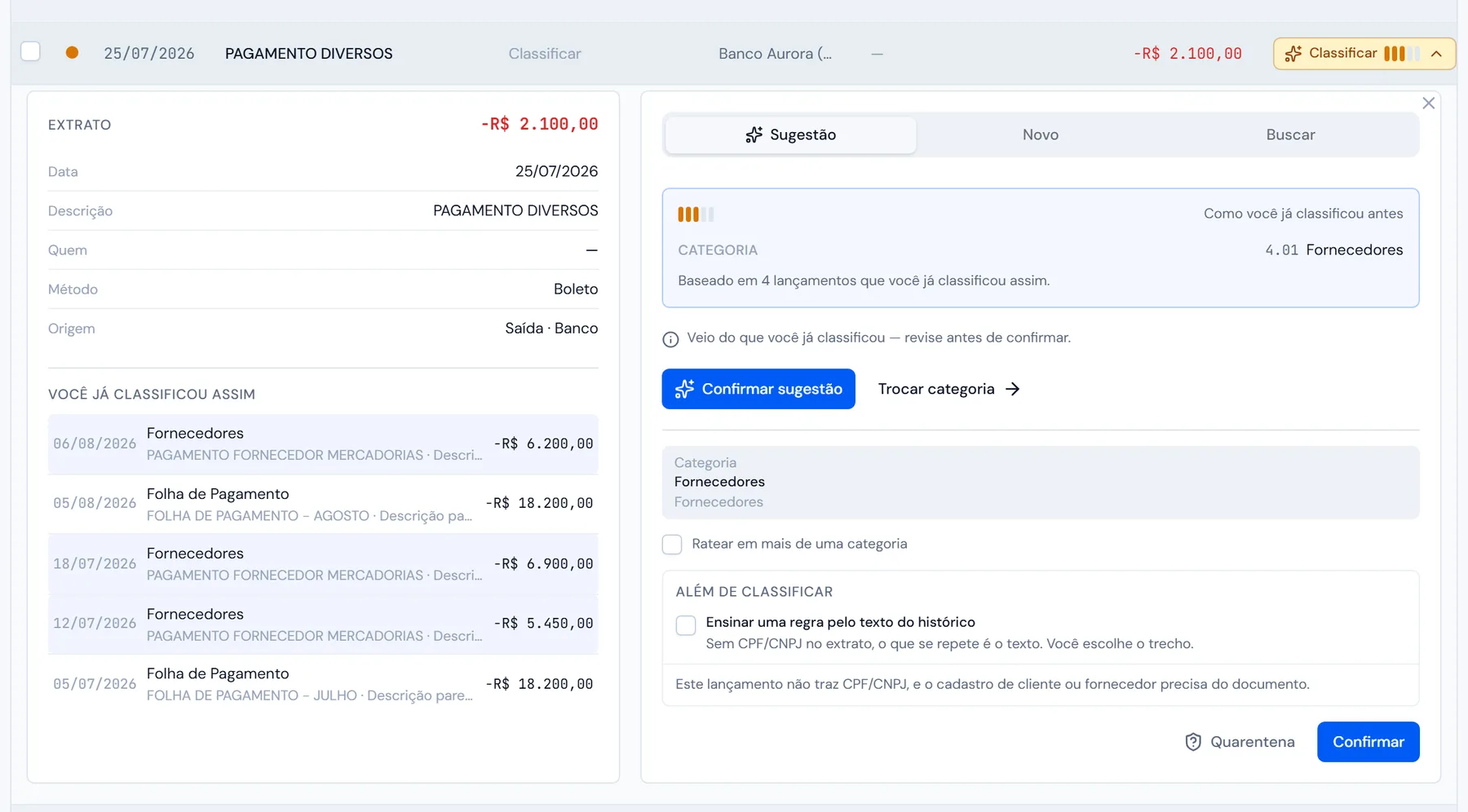This screenshot has width=1468, height=812.
Task: Tick the PAGAMENTO DIVERSOS row checkbox
Action: [30, 51]
